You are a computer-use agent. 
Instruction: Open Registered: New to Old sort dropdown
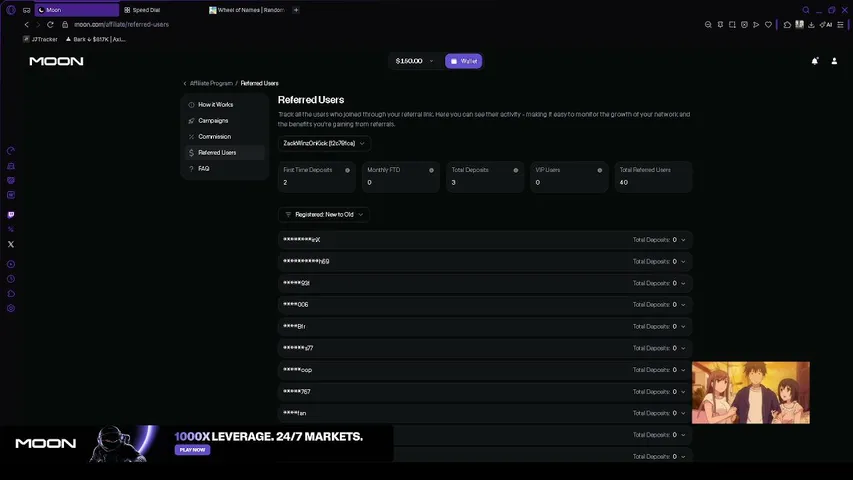tap(324, 214)
